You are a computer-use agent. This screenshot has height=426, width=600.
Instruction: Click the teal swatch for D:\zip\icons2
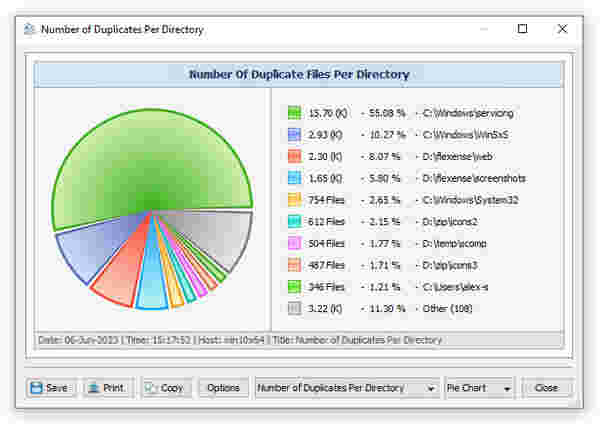(x=294, y=221)
